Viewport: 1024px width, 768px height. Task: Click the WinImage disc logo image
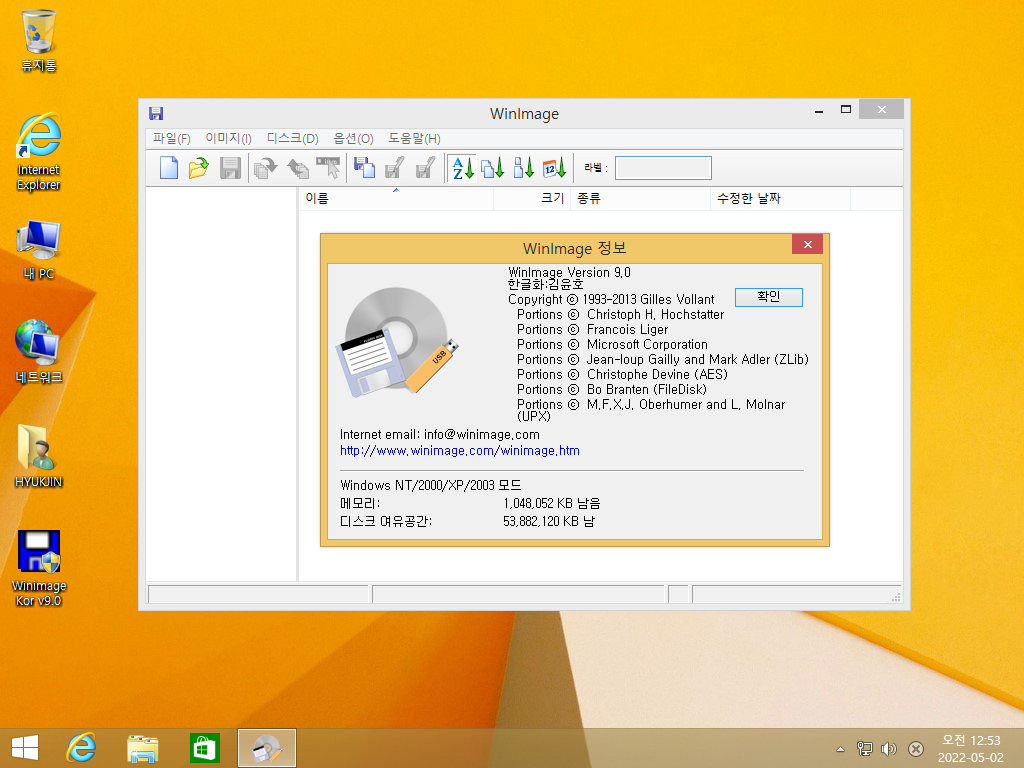click(x=396, y=341)
